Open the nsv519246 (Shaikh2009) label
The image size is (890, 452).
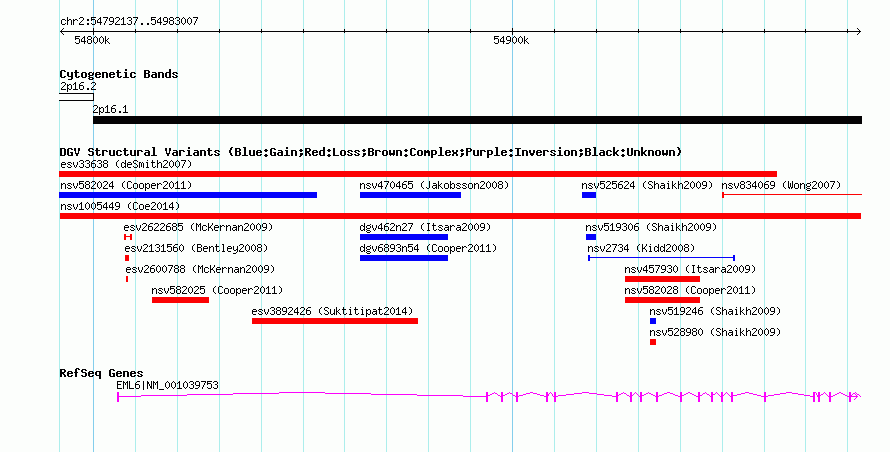click(x=715, y=311)
